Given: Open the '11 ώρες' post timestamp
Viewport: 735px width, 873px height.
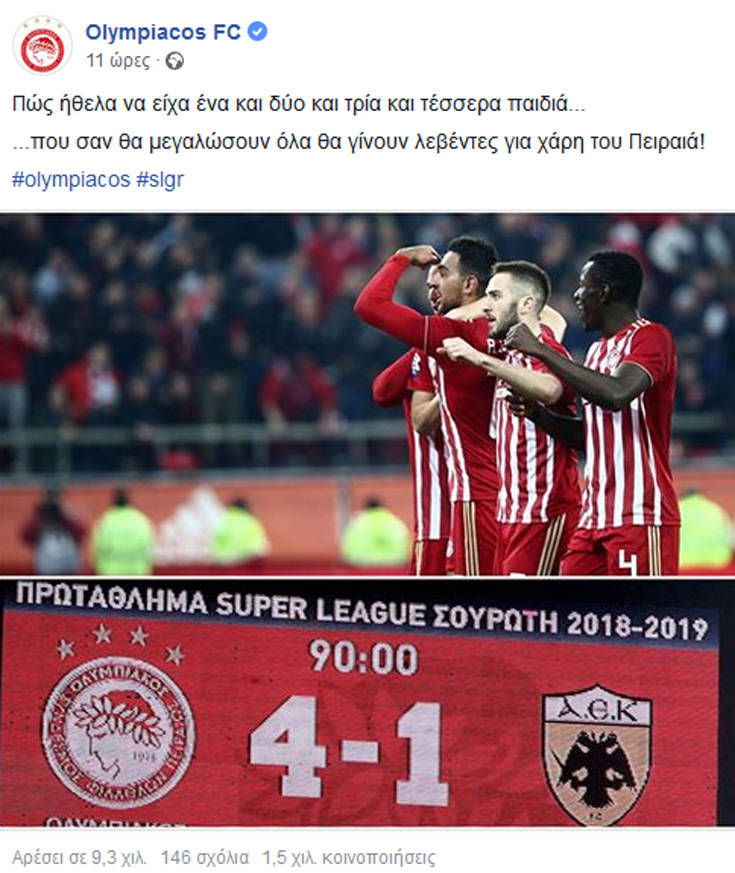Looking at the screenshot, I should 118,60.
